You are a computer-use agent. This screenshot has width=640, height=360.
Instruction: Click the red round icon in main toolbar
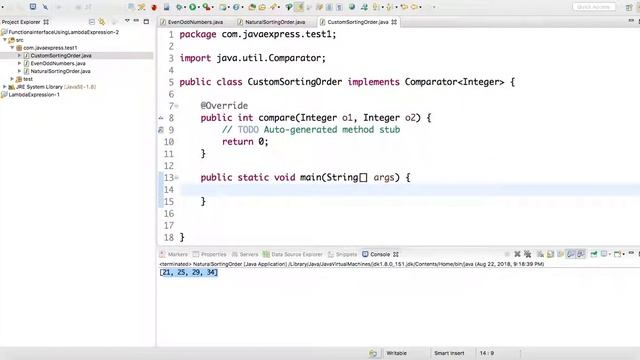click(x=154, y=7)
